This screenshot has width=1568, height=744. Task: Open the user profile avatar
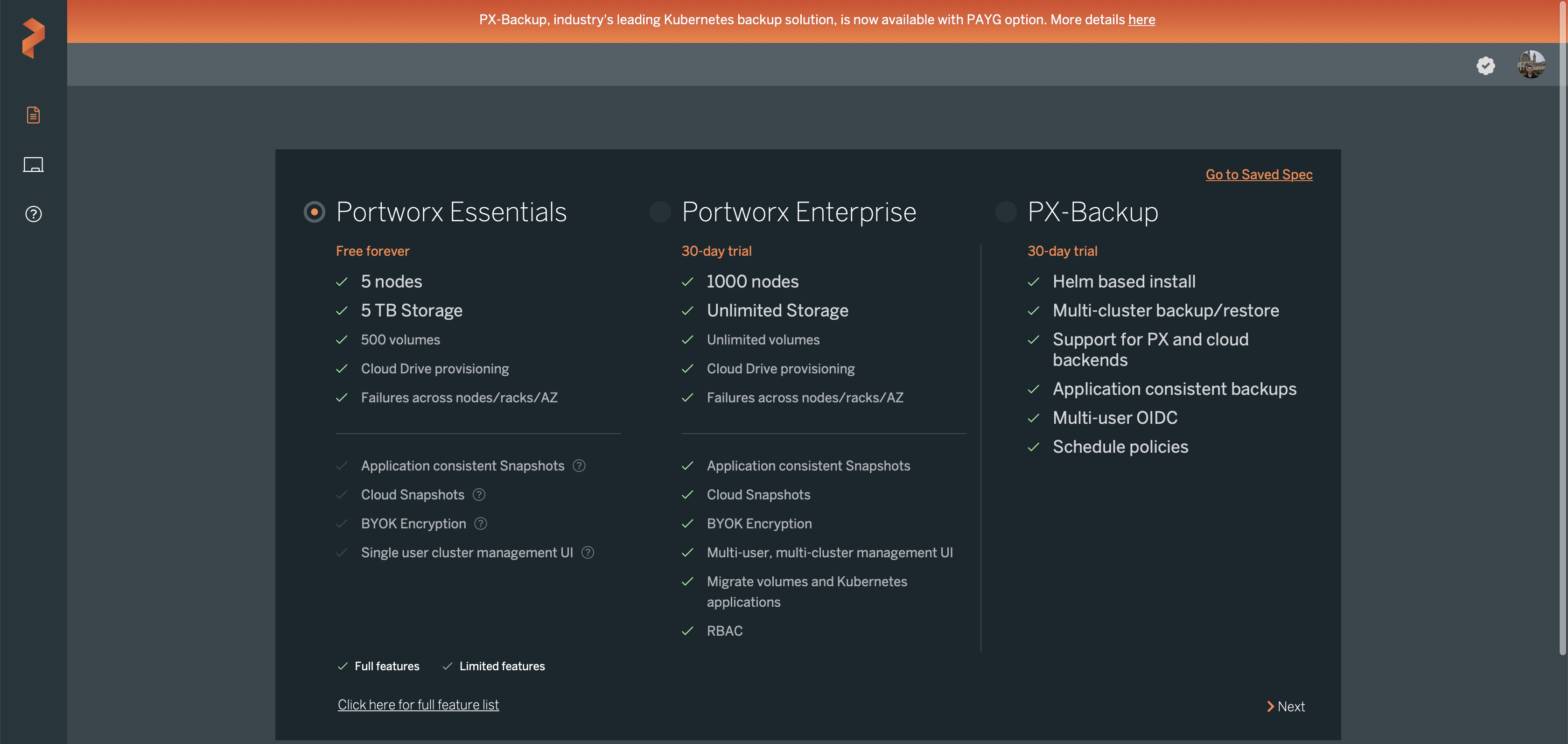pos(1531,64)
